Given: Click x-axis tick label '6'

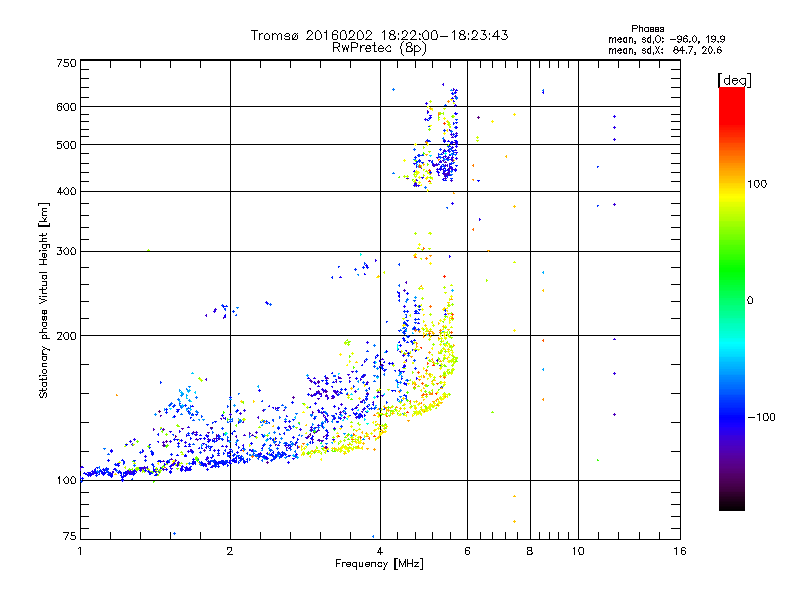Looking at the screenshot, I should point(467,551).
